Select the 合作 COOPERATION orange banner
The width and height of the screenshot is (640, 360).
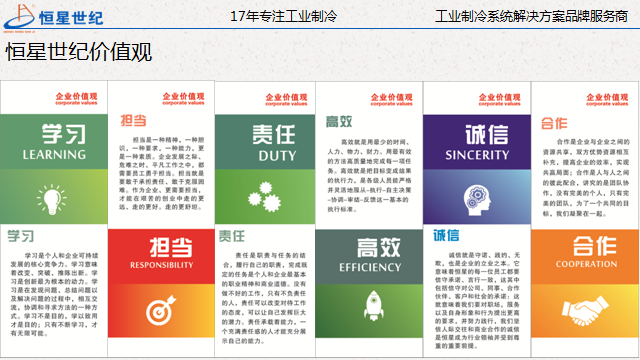click(585, 257)
